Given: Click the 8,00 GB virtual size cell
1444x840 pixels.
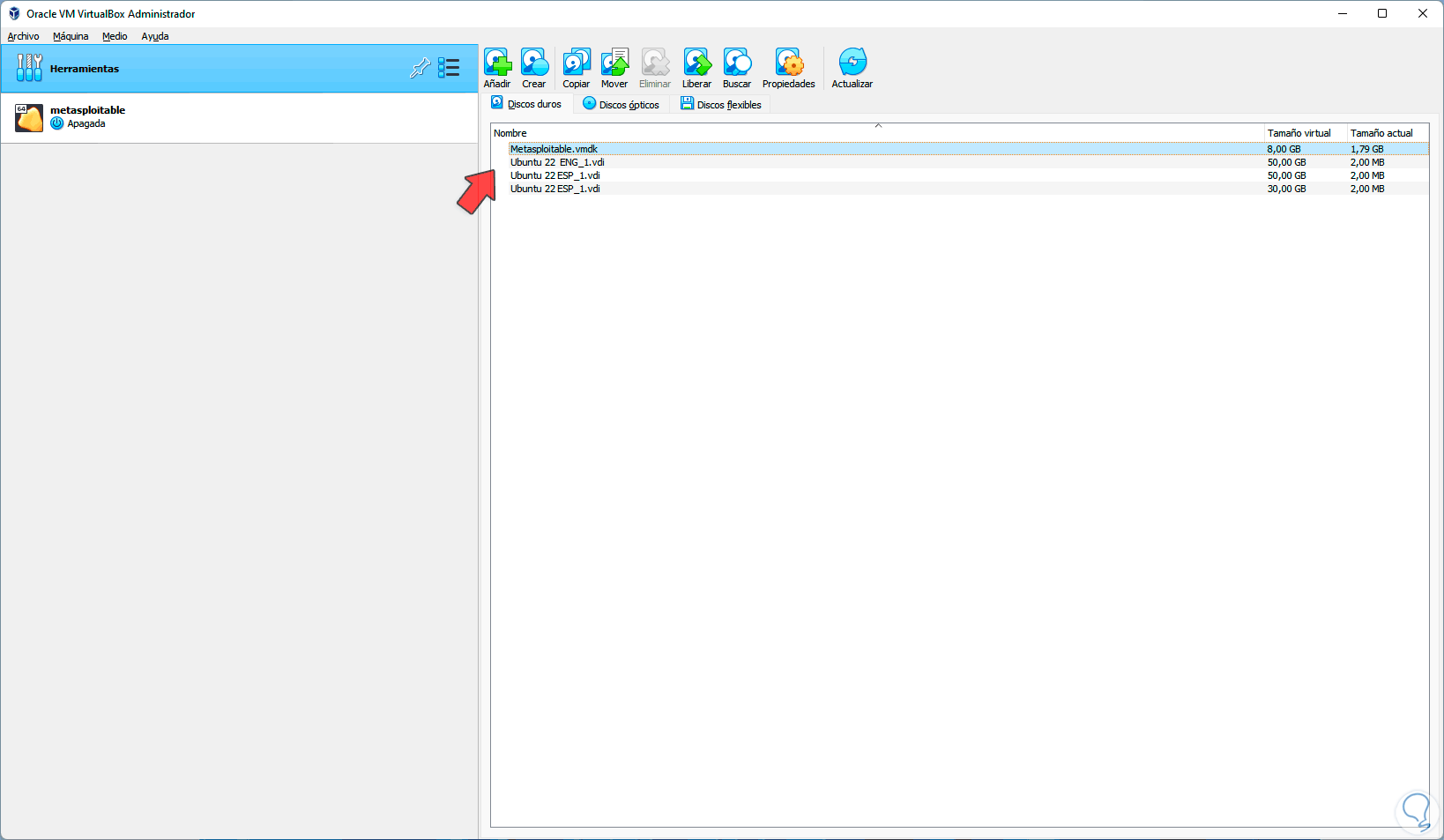Looking at the screenshot, I should [1284, 149].
